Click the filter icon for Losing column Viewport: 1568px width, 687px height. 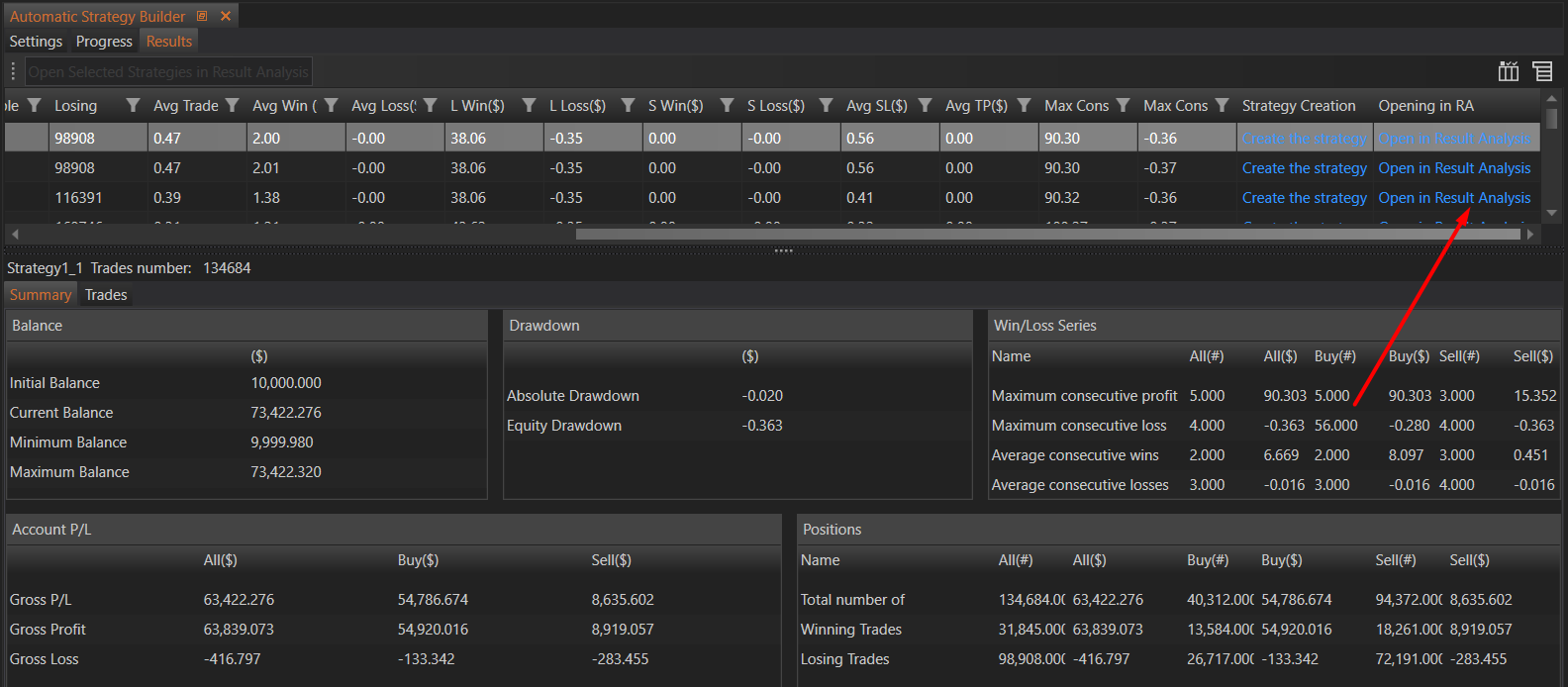pos(133,106)
